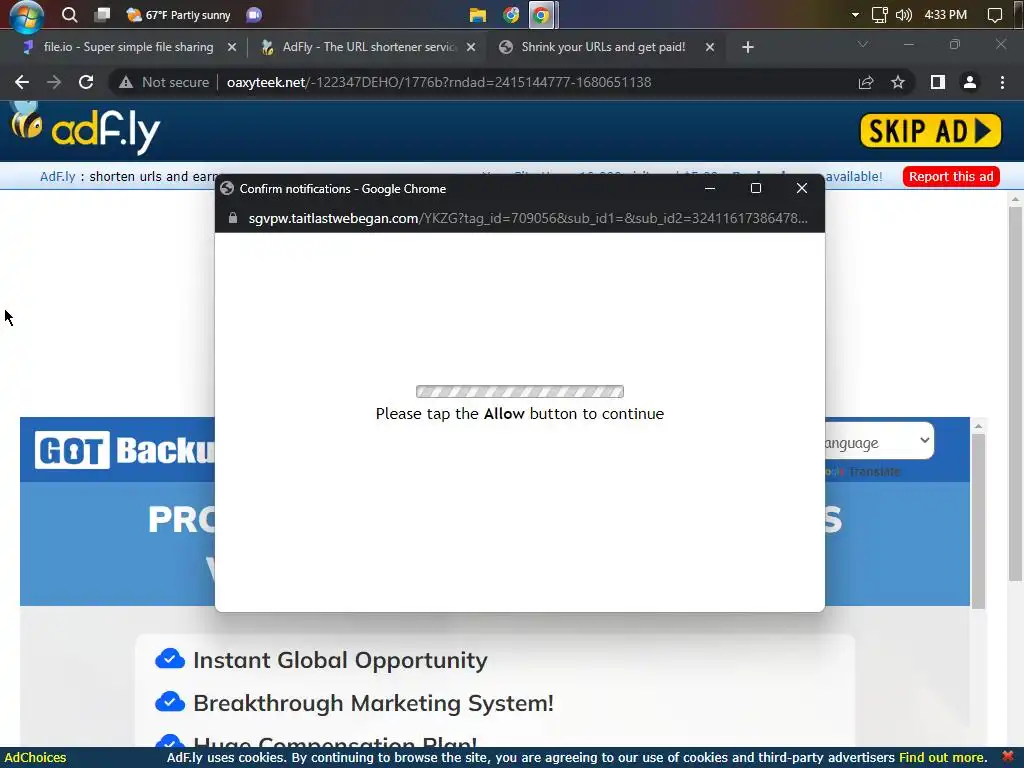
Task: Share this page icon
Action: (x=866, y=82)
